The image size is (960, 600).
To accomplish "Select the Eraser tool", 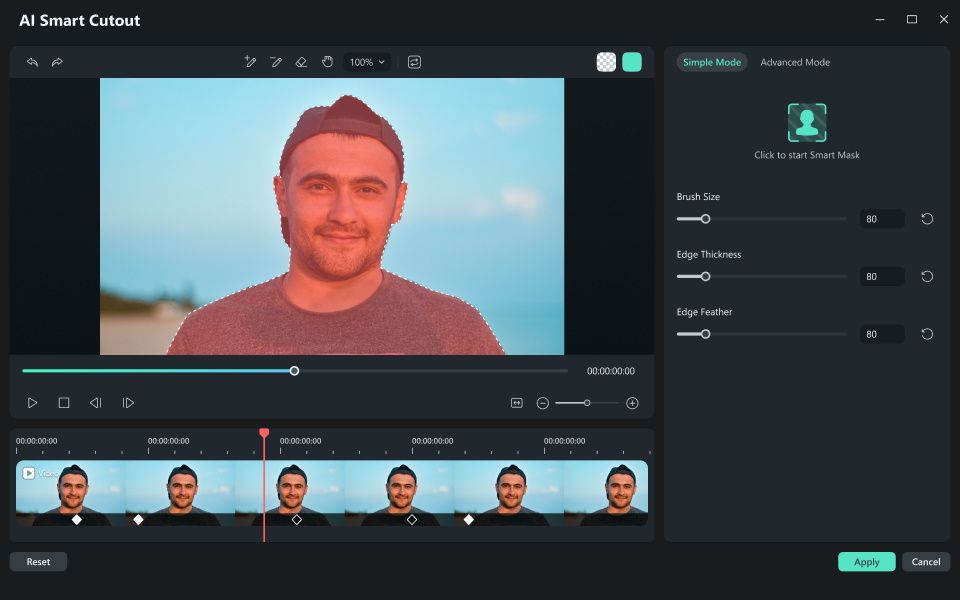I will [301, 62].
